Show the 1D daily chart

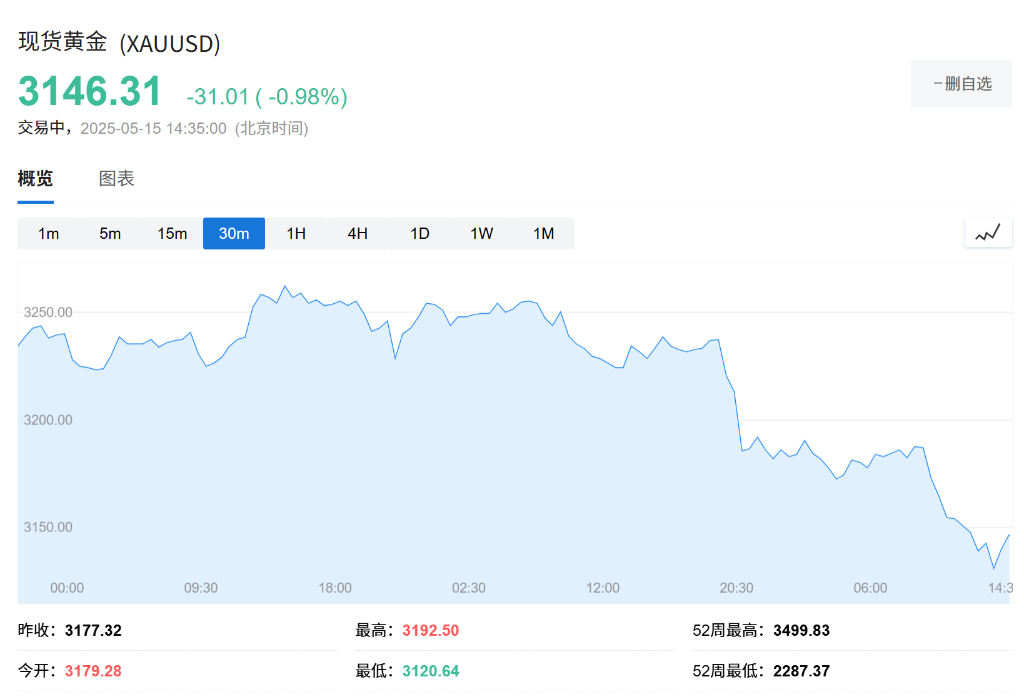[420, 233]
